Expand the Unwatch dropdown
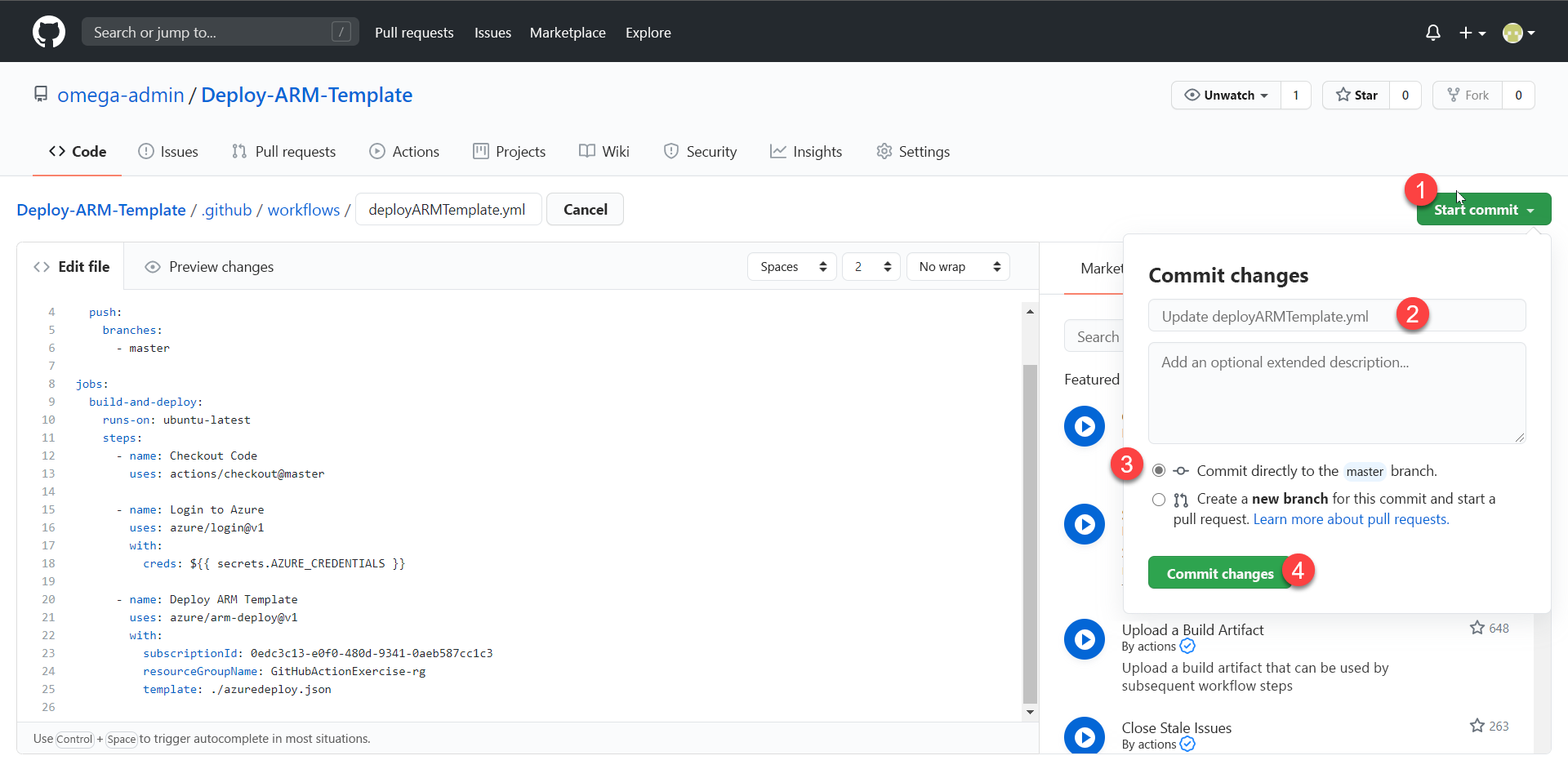The image size is (1568, 769). click(x=1226, y=95)
